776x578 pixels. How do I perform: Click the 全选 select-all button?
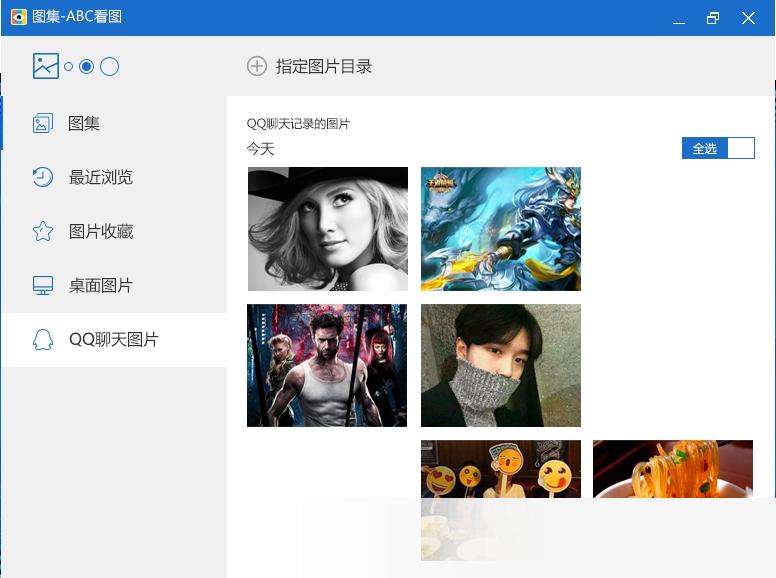[704, 148]
